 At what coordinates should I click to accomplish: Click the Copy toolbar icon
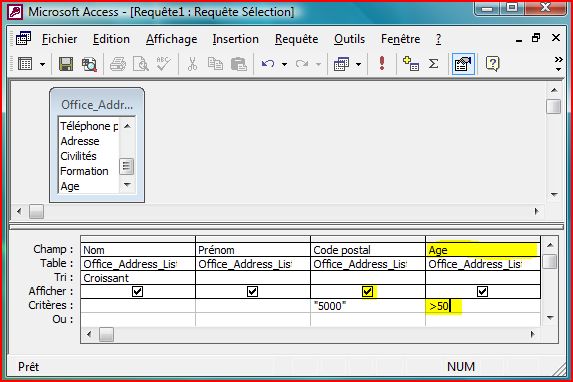tap(215, 64)
